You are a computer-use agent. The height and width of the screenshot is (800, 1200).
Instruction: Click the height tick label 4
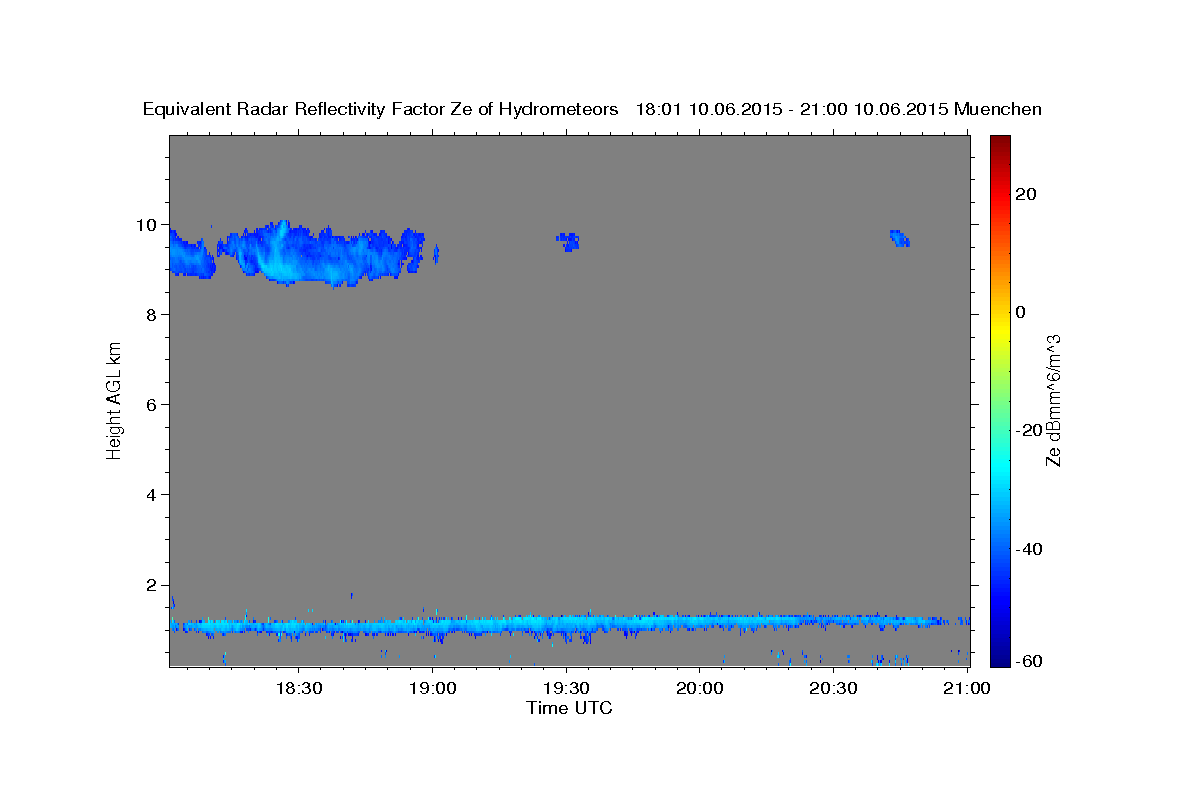coord(154,495)
